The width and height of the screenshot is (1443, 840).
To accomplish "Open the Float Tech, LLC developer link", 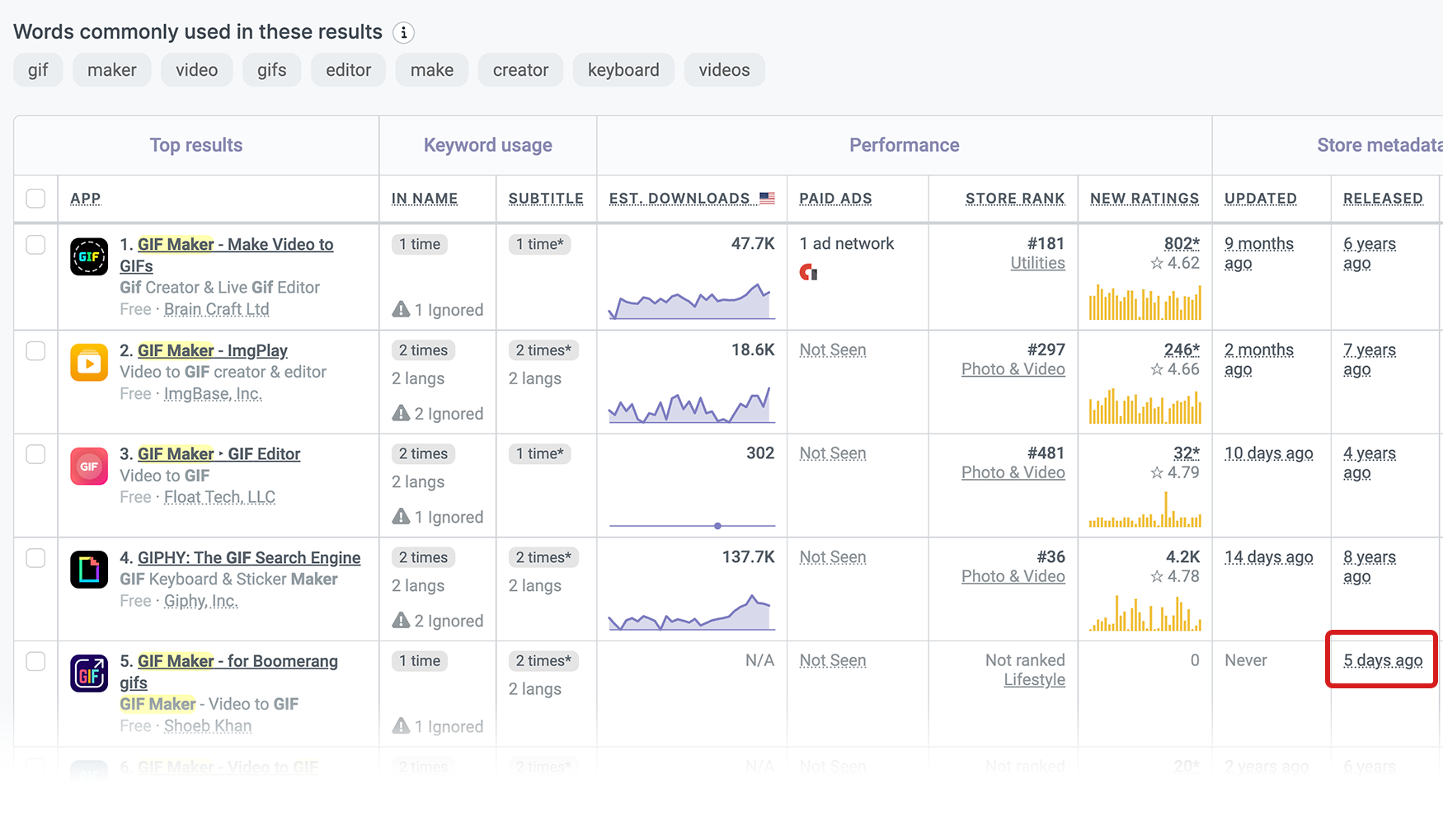I will tap(219, 497).
